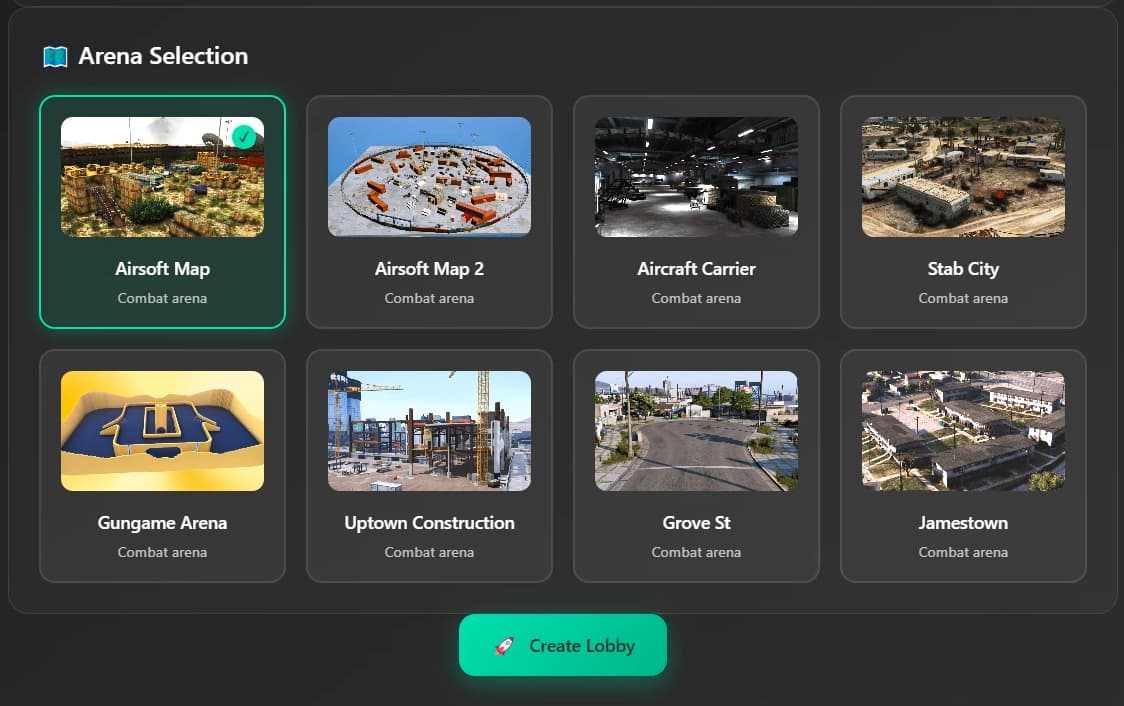Choose the Uptown Construction title
1124x706 pixels.
point(429,523)
